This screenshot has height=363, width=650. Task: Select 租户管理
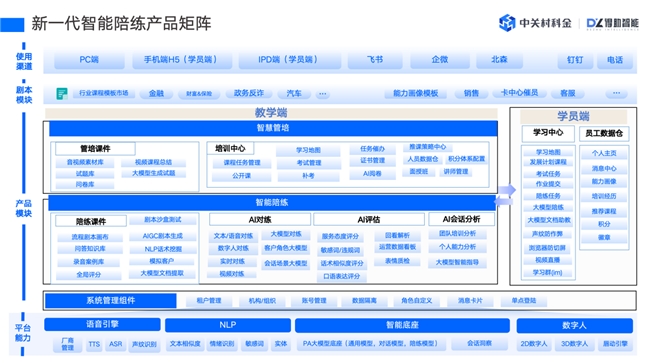click(x=209, y=301)
